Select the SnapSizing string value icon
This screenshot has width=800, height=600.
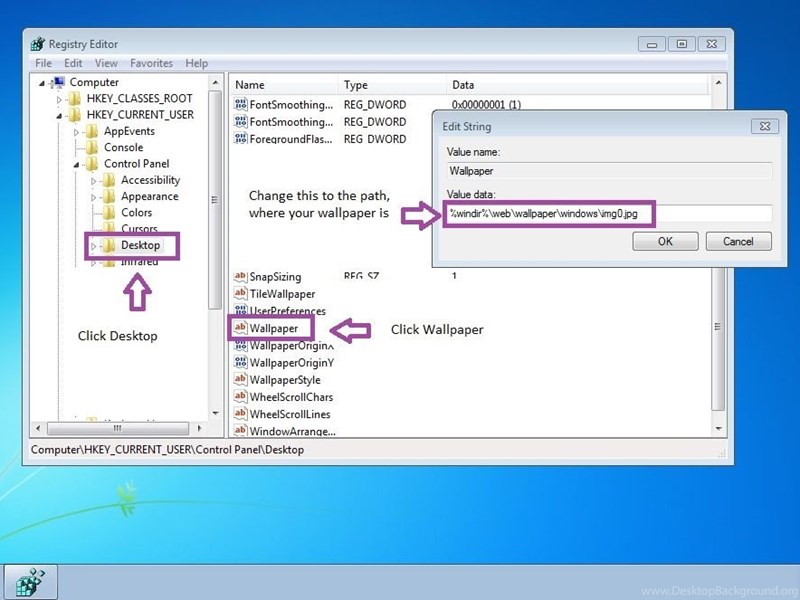point(240,276)
